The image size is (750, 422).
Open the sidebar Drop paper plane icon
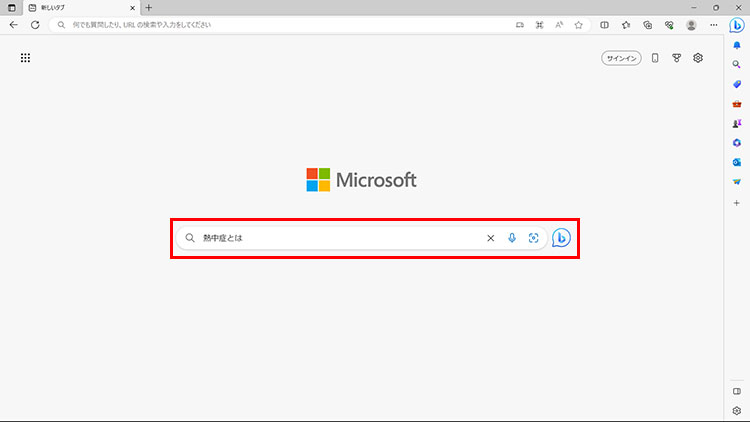(x=737, y=182)
